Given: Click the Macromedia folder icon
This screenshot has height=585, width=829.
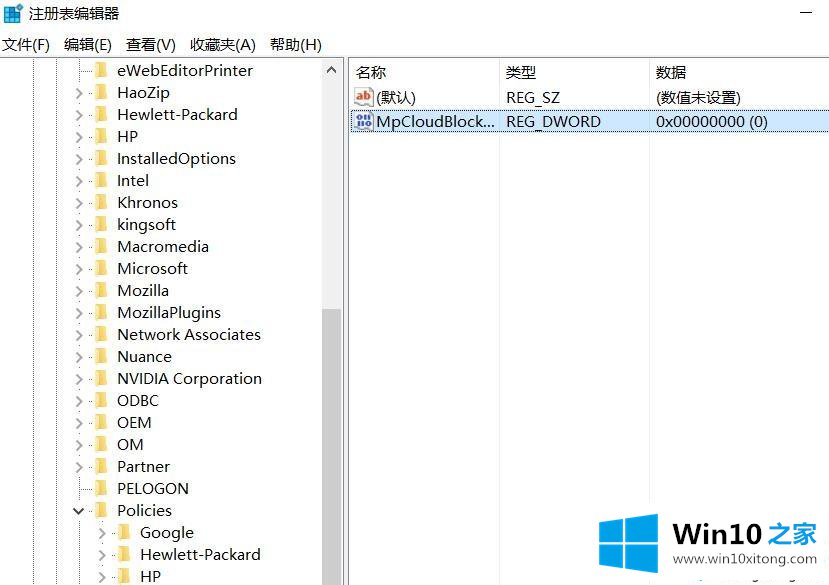Looking at the screenshot, I should 102,246.
